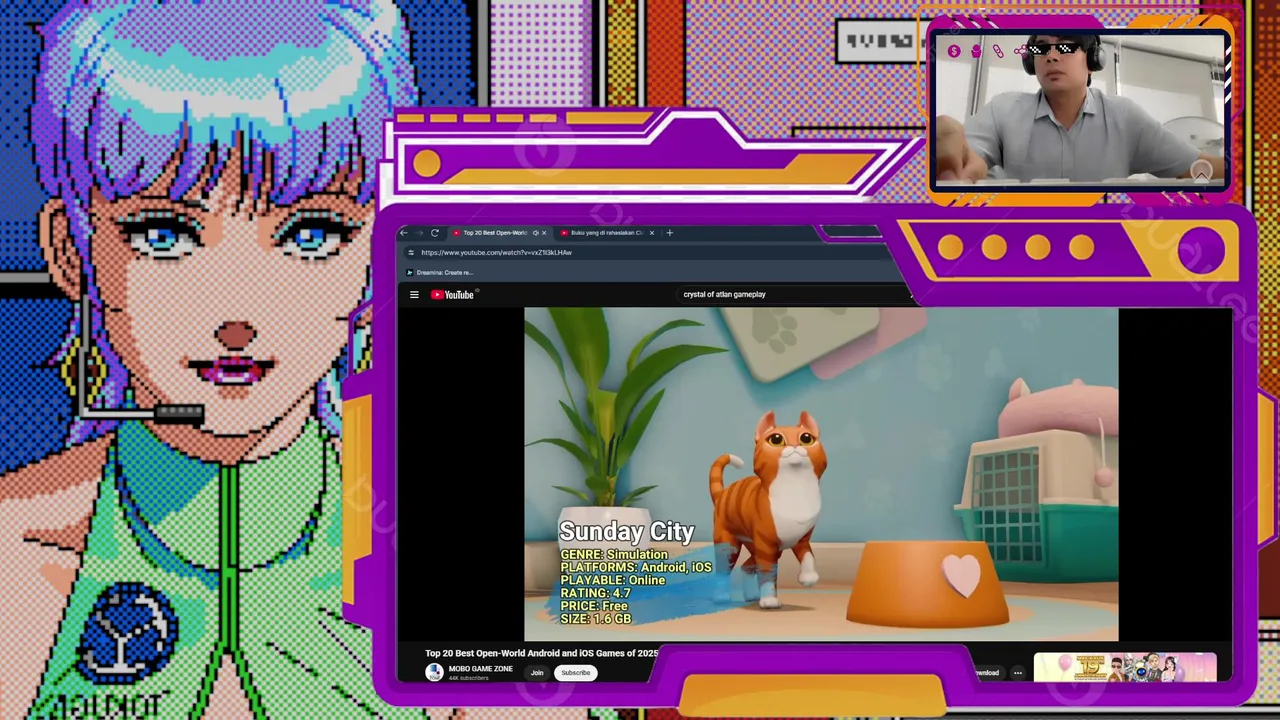Select the 'Top 20 Best Open-World' tab

coord(494,233)
